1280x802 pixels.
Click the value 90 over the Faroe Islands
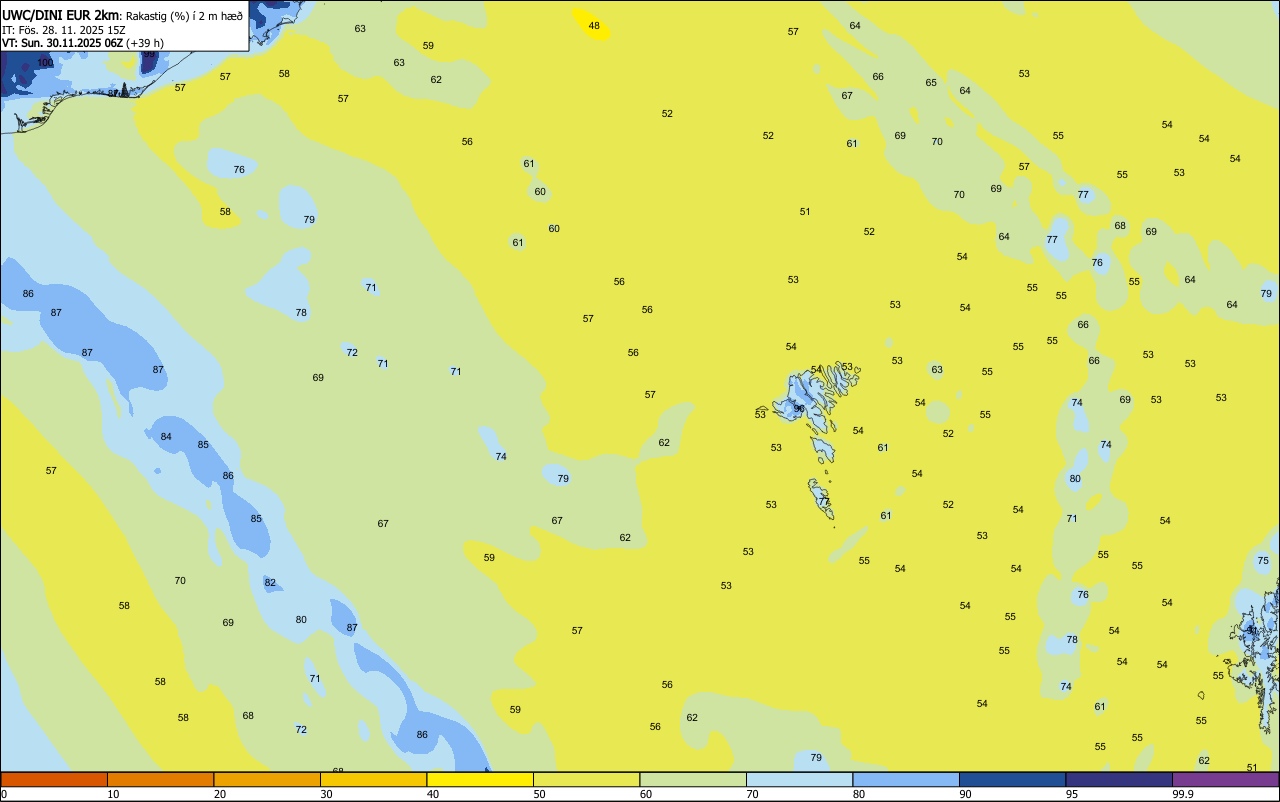(x=799, y=408)
